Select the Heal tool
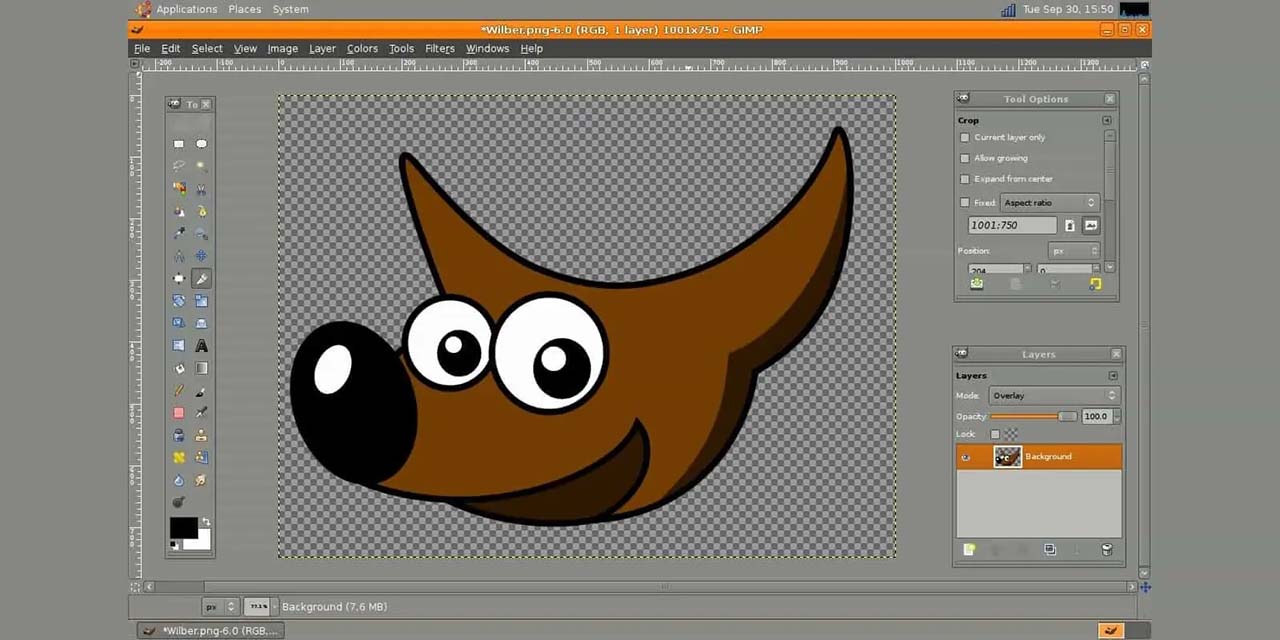This screenshot has width=1280, height=640. pos(178,457)
